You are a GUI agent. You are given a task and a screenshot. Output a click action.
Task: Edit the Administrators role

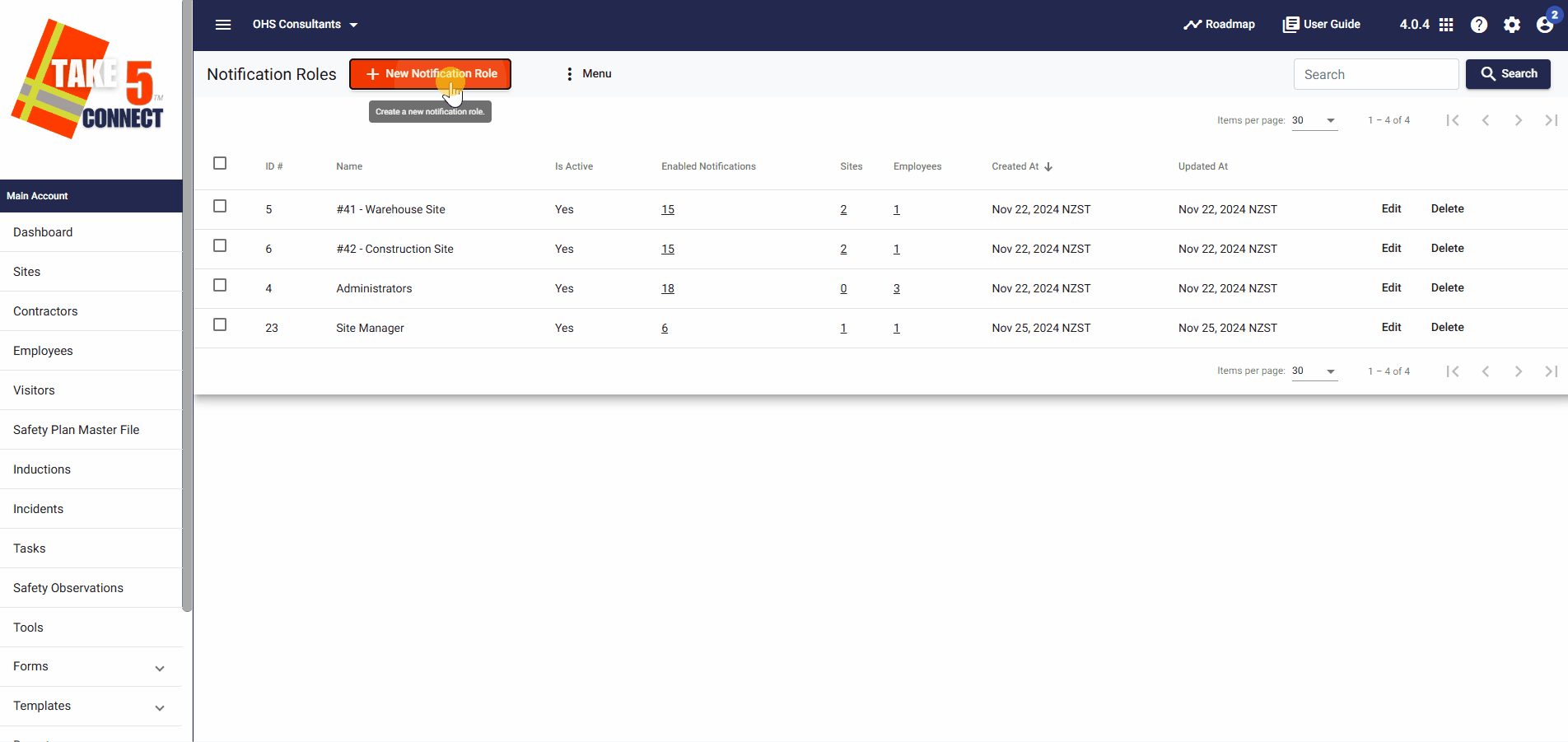pyautogui.click(x=1391, y=288)
